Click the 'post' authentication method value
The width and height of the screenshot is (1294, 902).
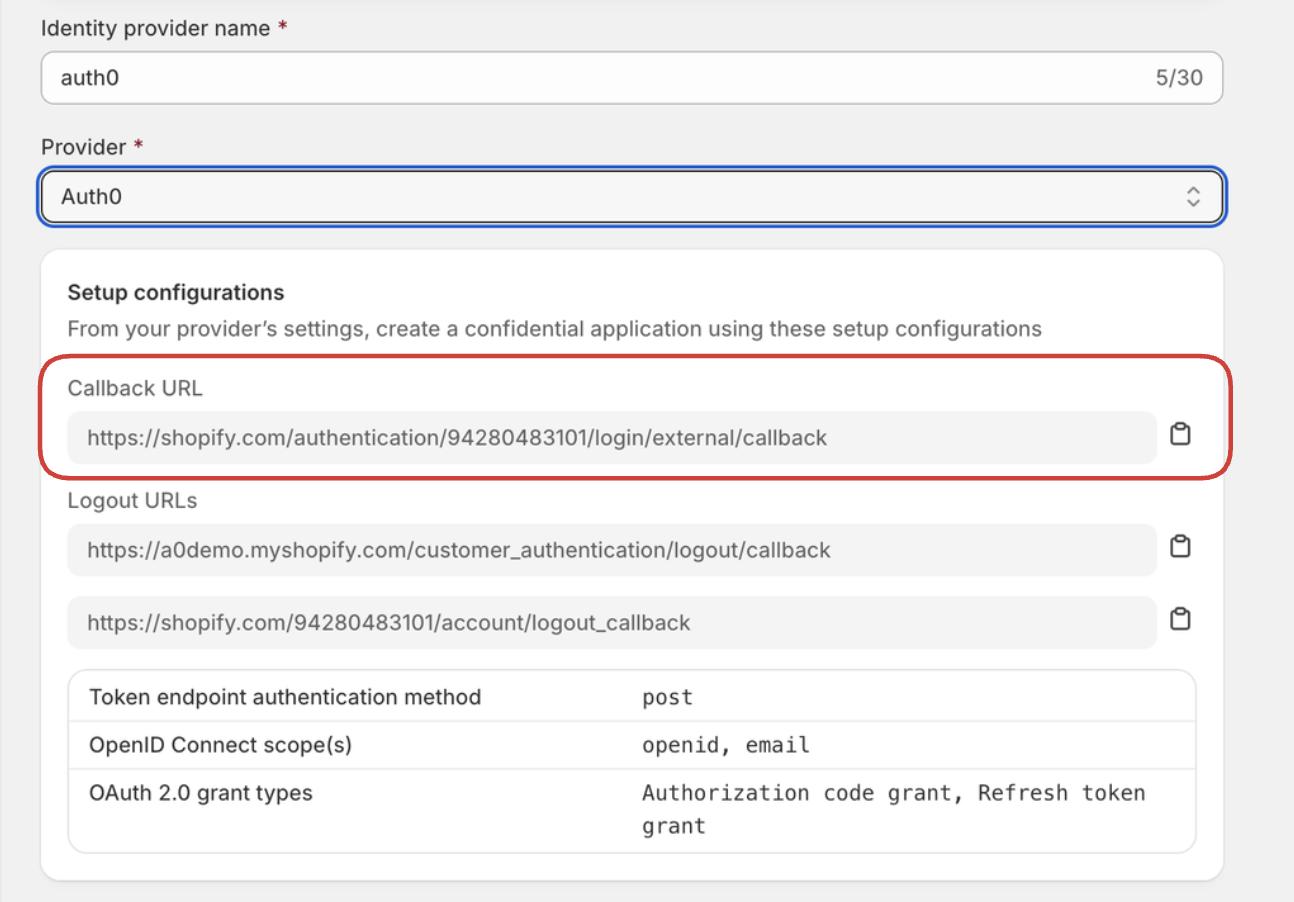coord(667,697)
